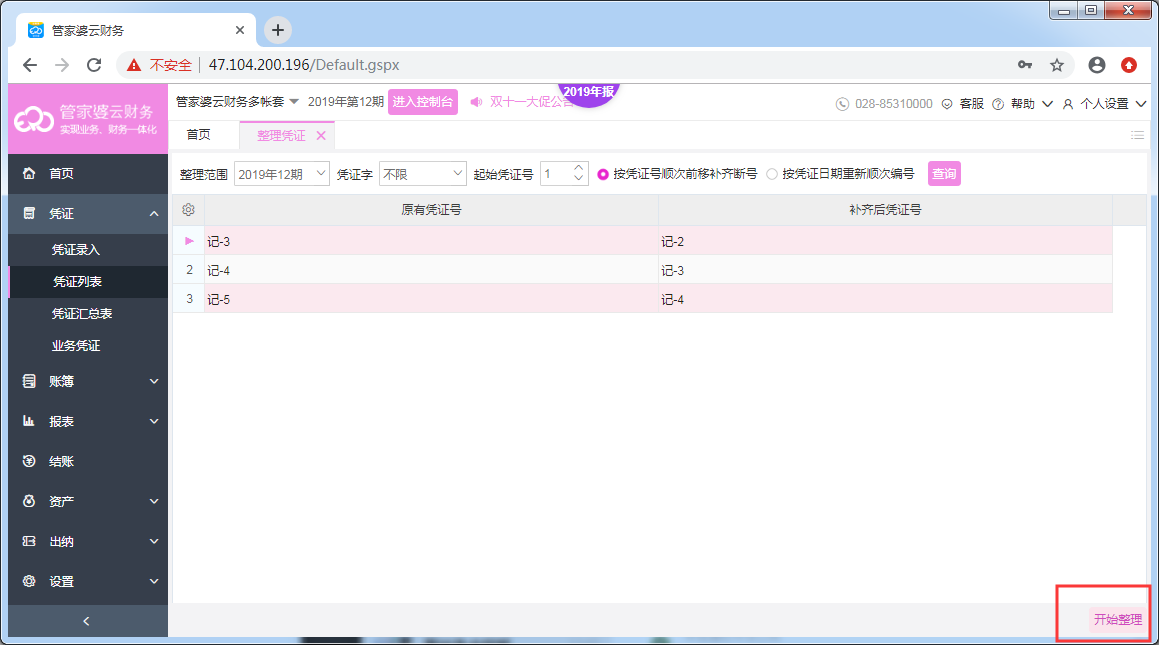
Task: Switch to the 整理凭证 tab
Action: point(281,135)
